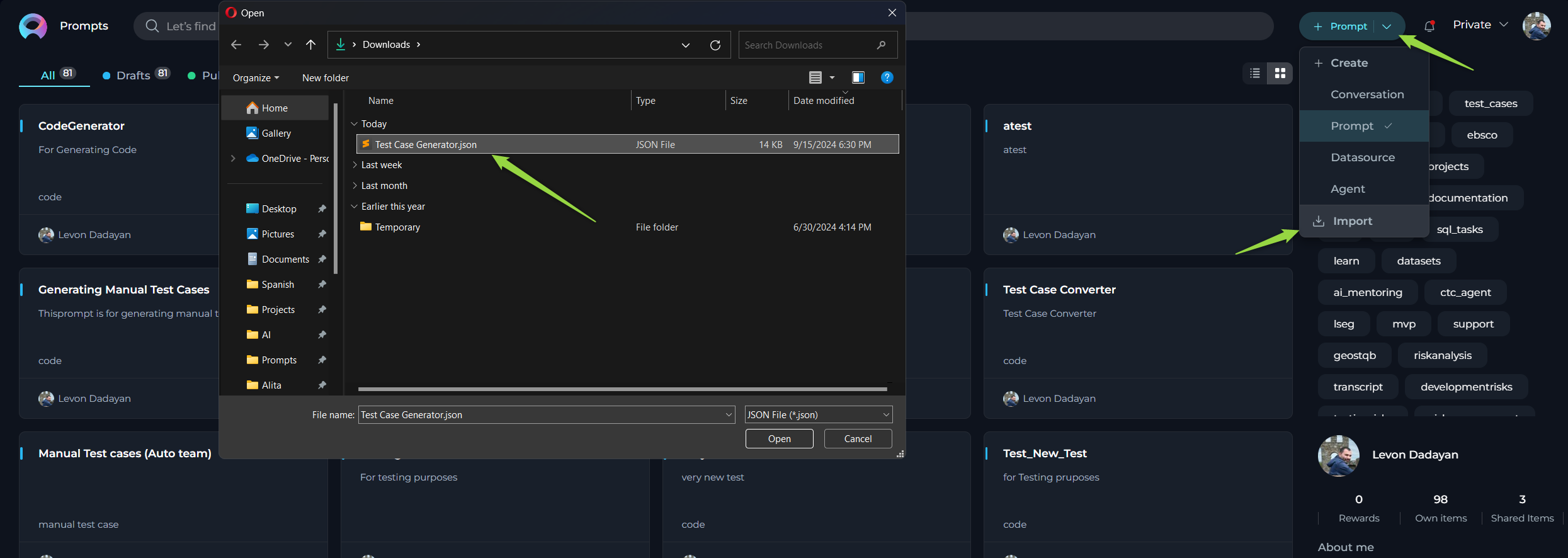Screen dimensions: 1568x558
Task: Click the user avatar at top right
Action: 1537,26
